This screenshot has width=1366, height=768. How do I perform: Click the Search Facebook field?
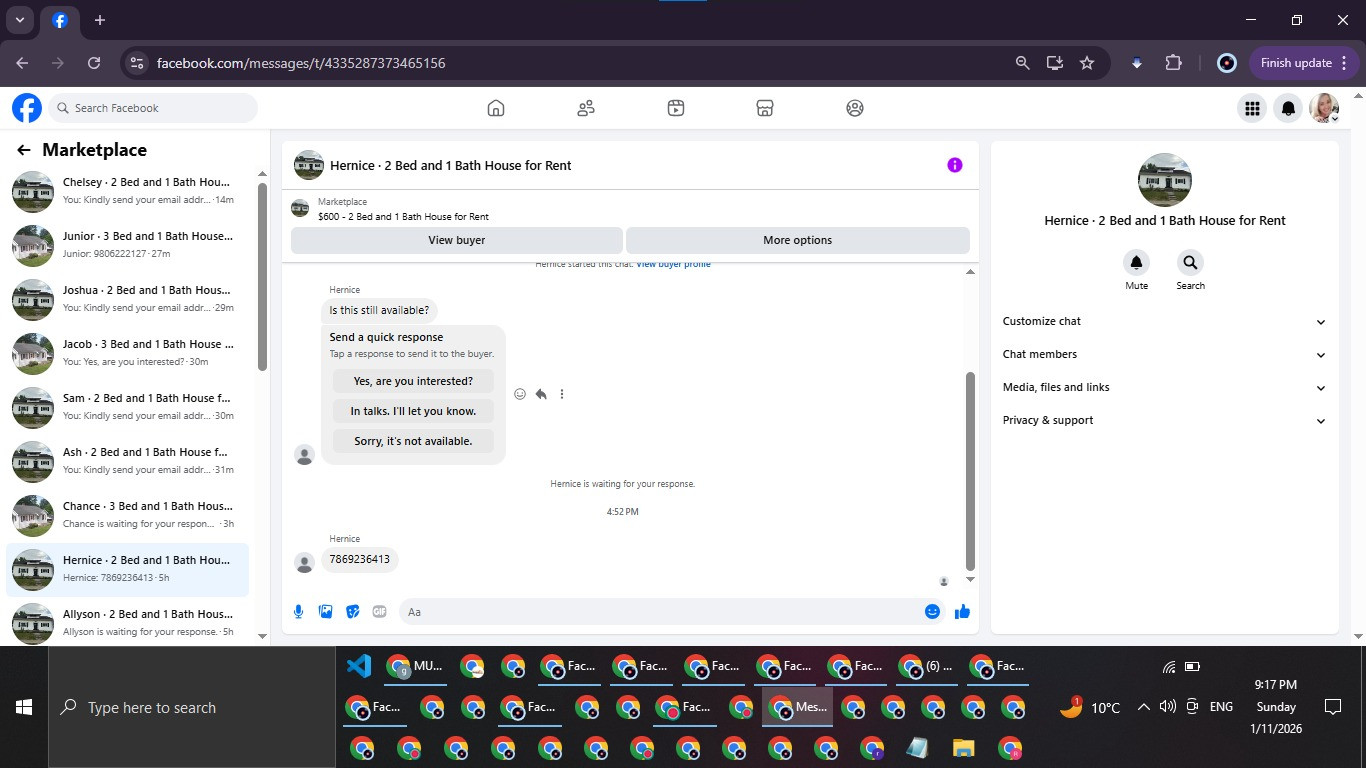[153, 108]
